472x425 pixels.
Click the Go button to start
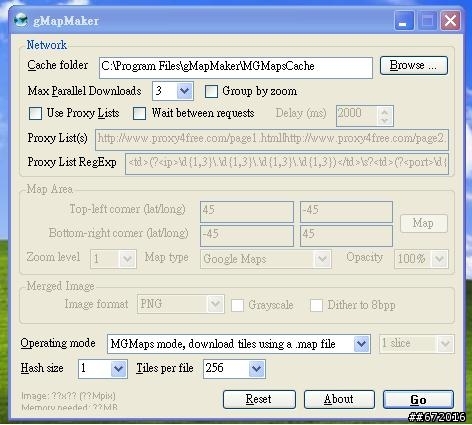click(x=418, y=399)
